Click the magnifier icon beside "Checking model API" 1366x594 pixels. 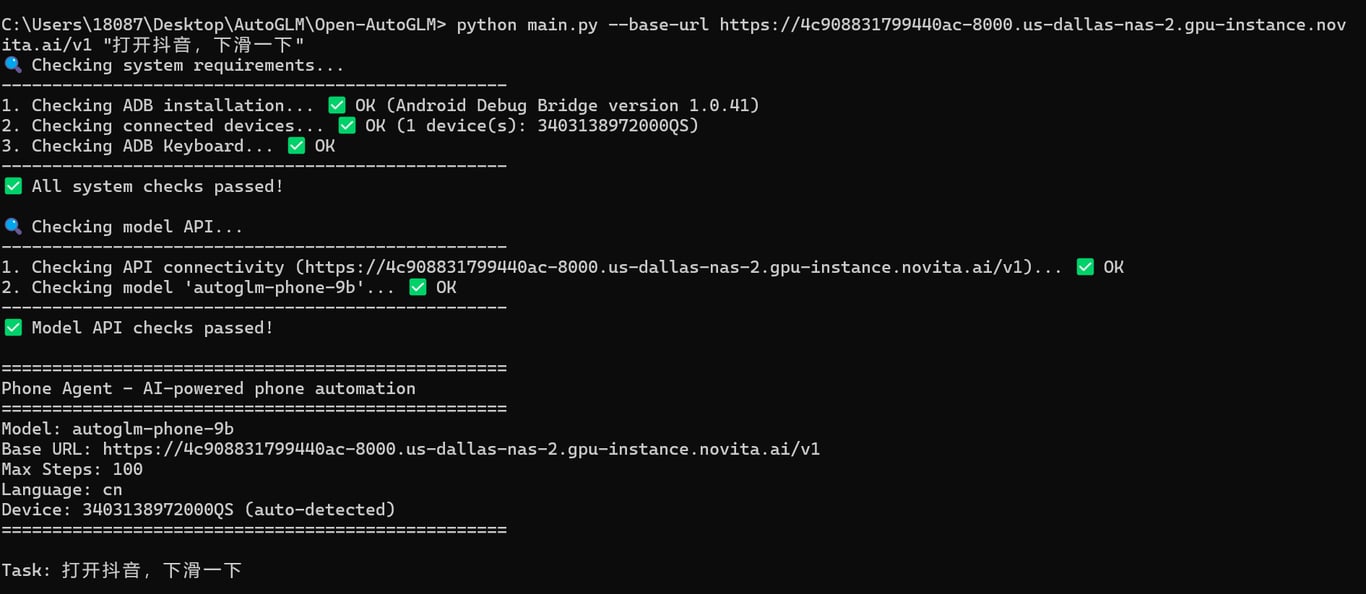(13, 227)
